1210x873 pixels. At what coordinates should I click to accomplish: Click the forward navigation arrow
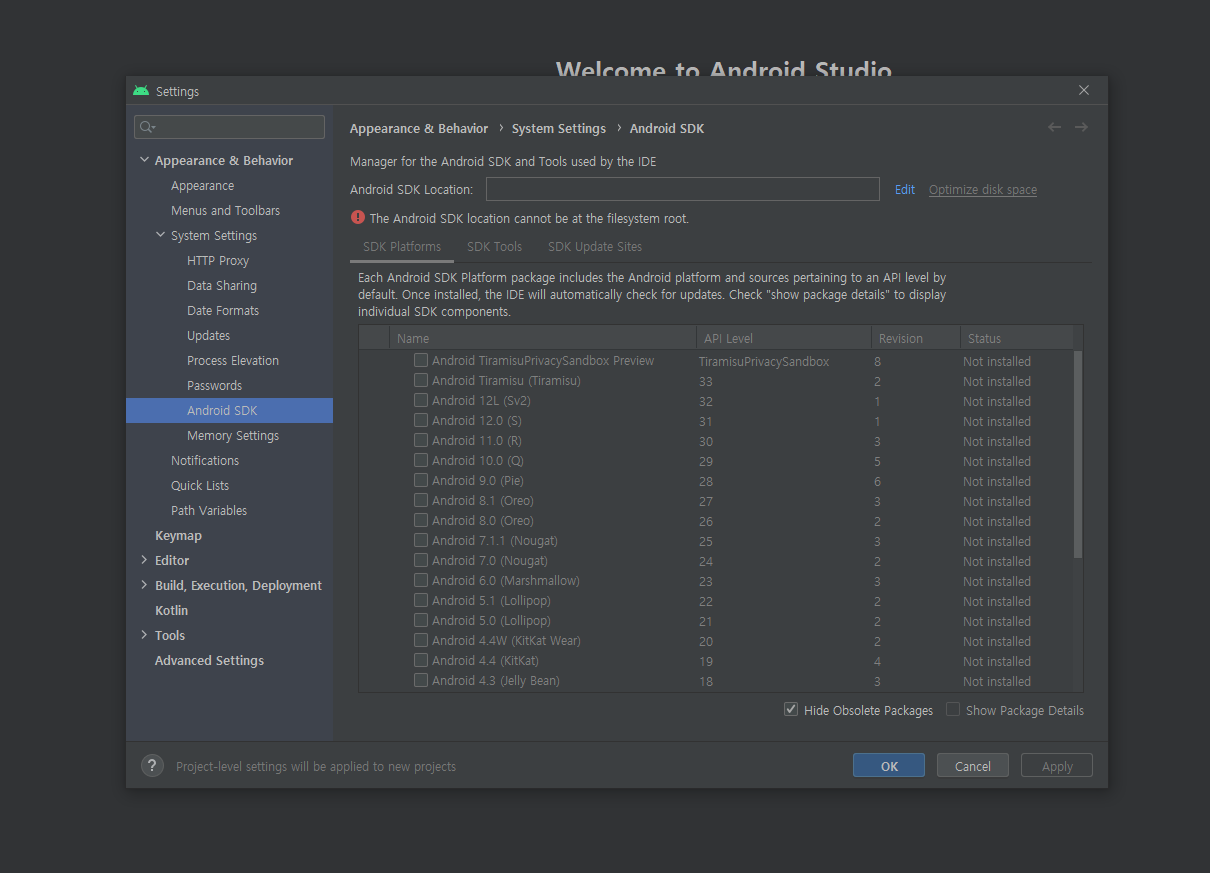pos(1081,127)
